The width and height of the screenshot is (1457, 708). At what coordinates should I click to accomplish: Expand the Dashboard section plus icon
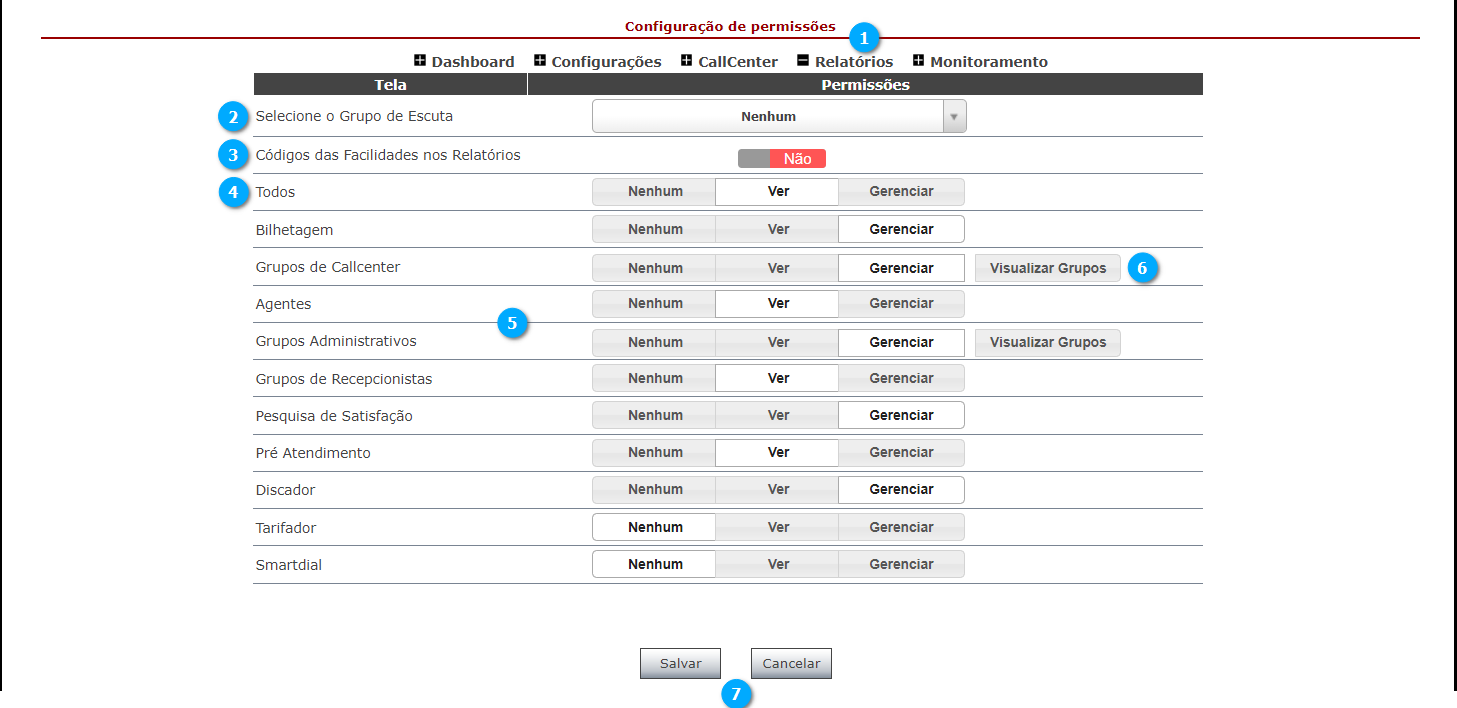click(x=420, y=60)
